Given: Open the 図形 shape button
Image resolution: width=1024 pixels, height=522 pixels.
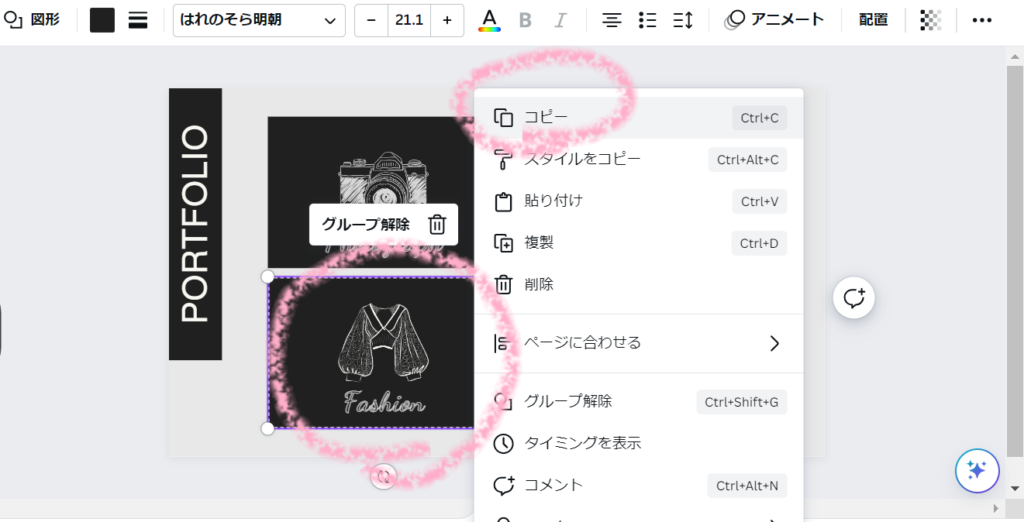Looking at the screenshot, I should pyautogui.click(x=31, y=20).
